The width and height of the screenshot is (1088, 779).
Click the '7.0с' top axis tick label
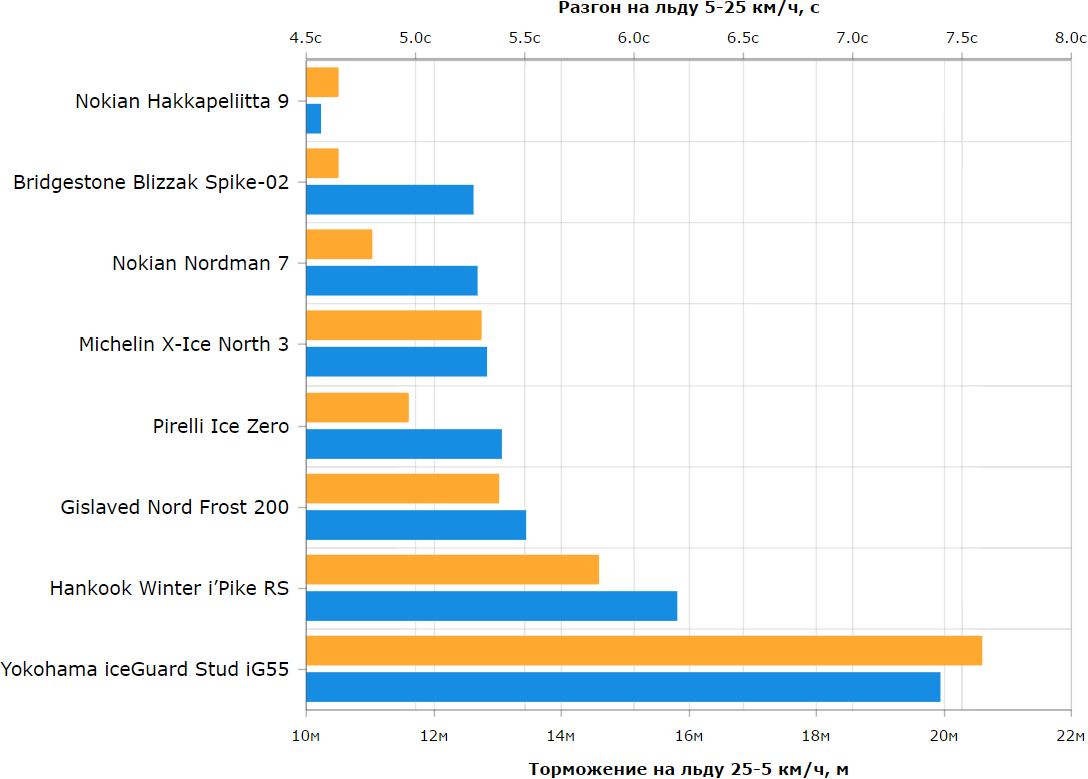click(852, 37)
